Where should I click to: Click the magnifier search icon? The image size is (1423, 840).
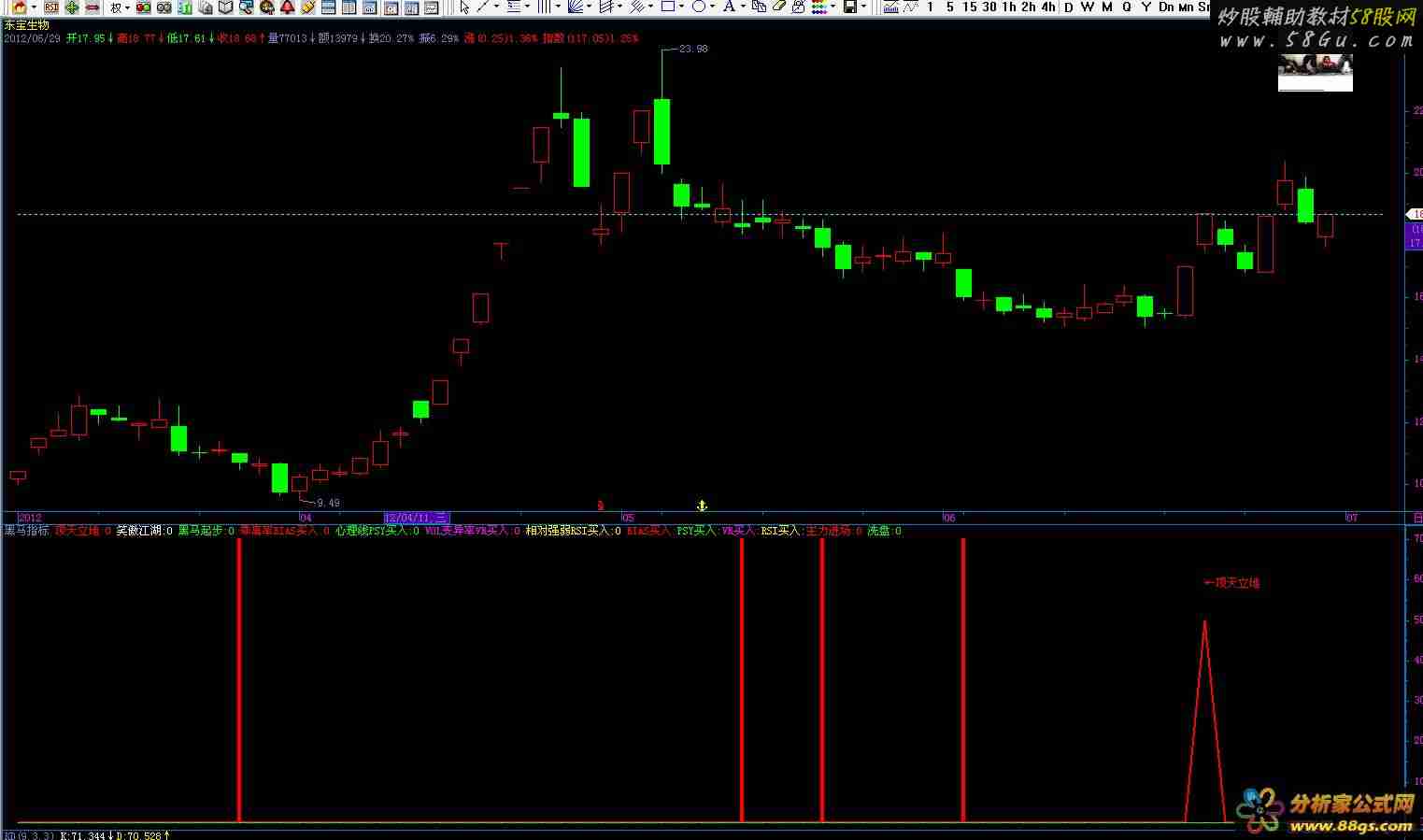247,7
